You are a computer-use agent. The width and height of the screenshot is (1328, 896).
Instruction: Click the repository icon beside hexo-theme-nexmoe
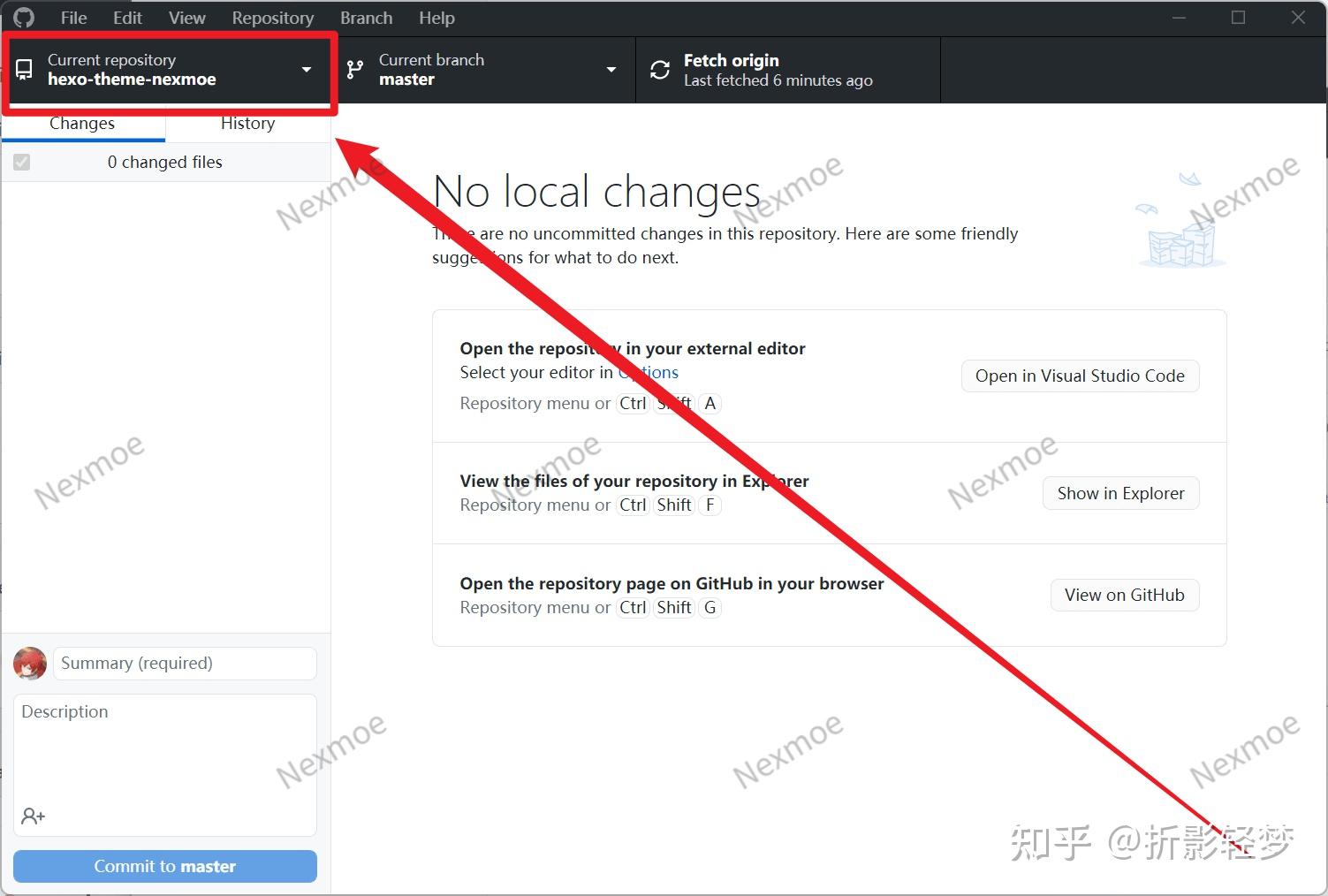tap(25, 70)
